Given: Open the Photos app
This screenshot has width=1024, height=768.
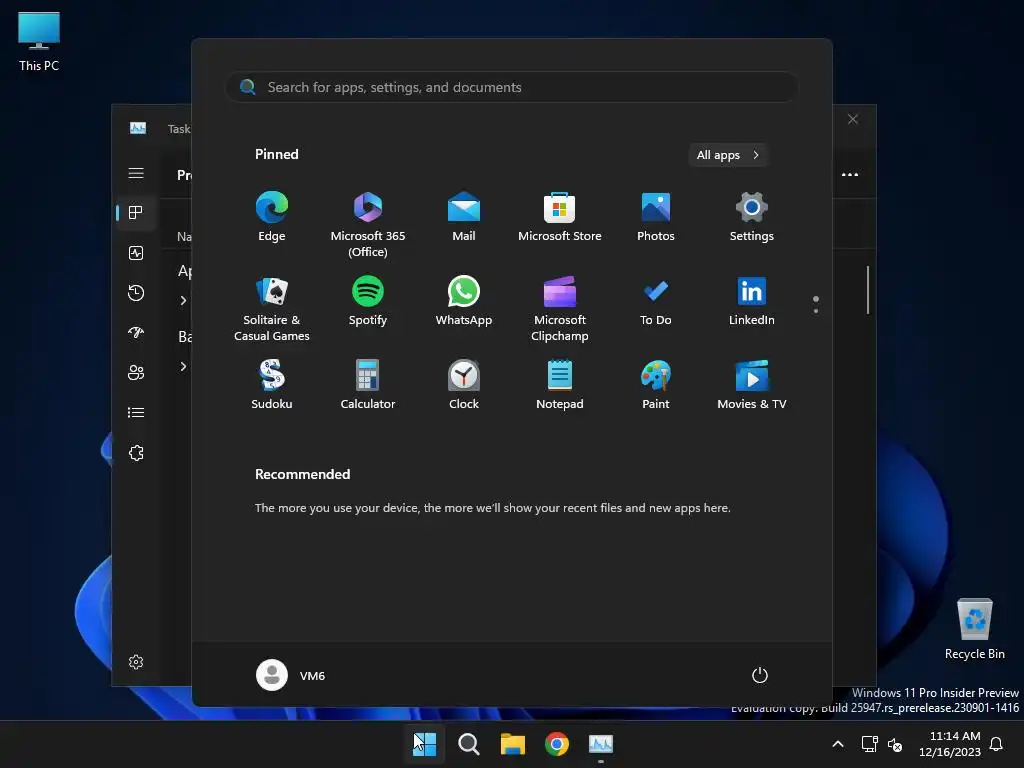Looking at the screenshot, I should 656,217.
